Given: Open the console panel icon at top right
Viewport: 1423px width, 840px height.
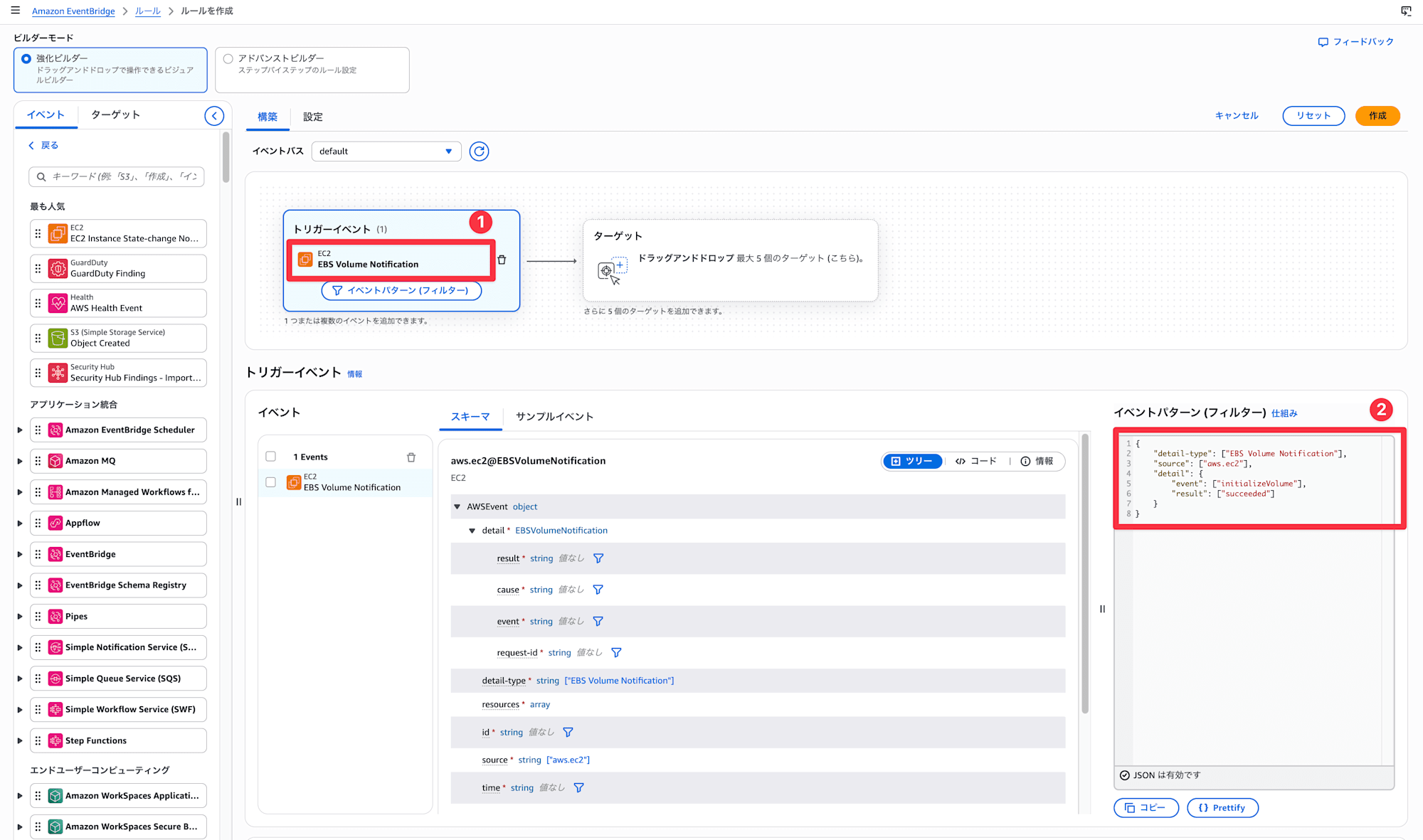Looking at the screenshot, I should [x=1406, y=11].
